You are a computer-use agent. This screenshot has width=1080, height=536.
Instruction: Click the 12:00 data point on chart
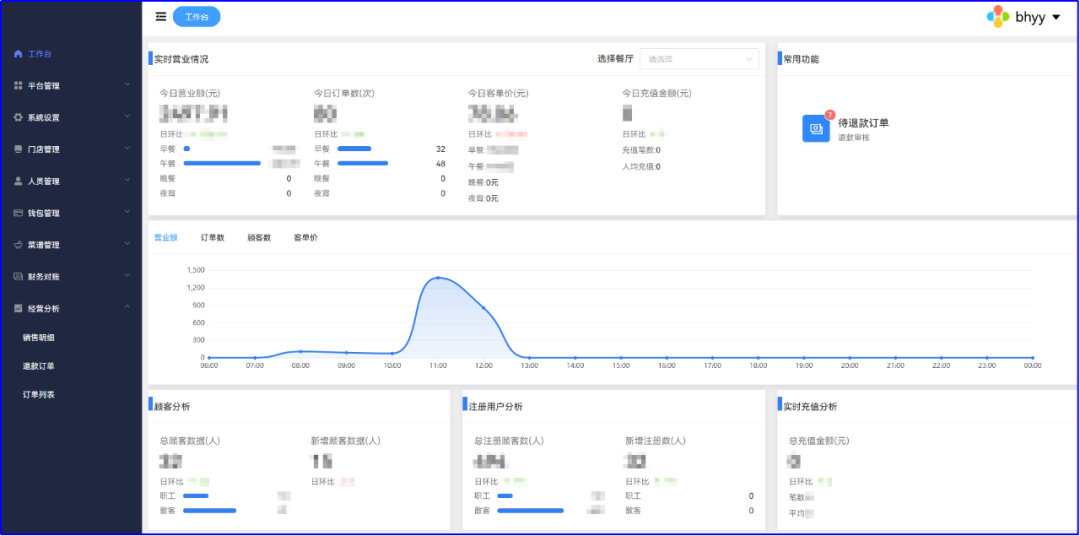pyautogui.click(x=484, y=308)
